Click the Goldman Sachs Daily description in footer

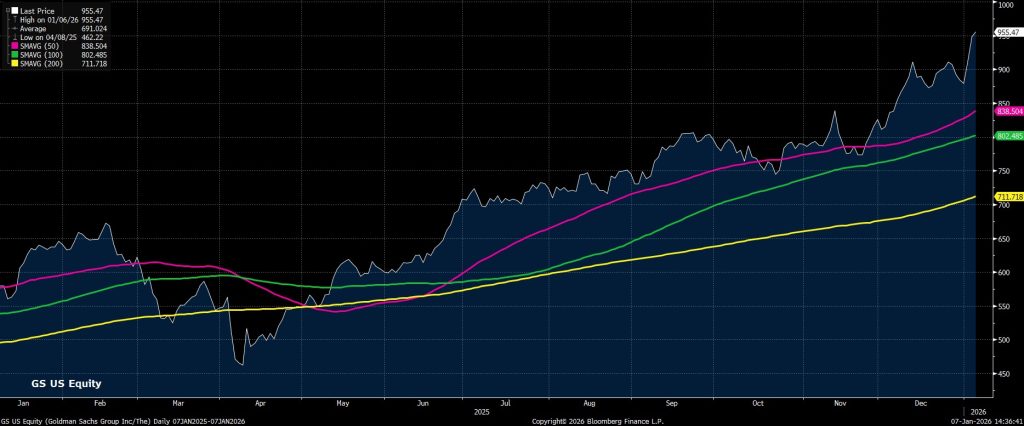(x=124, y=421)
